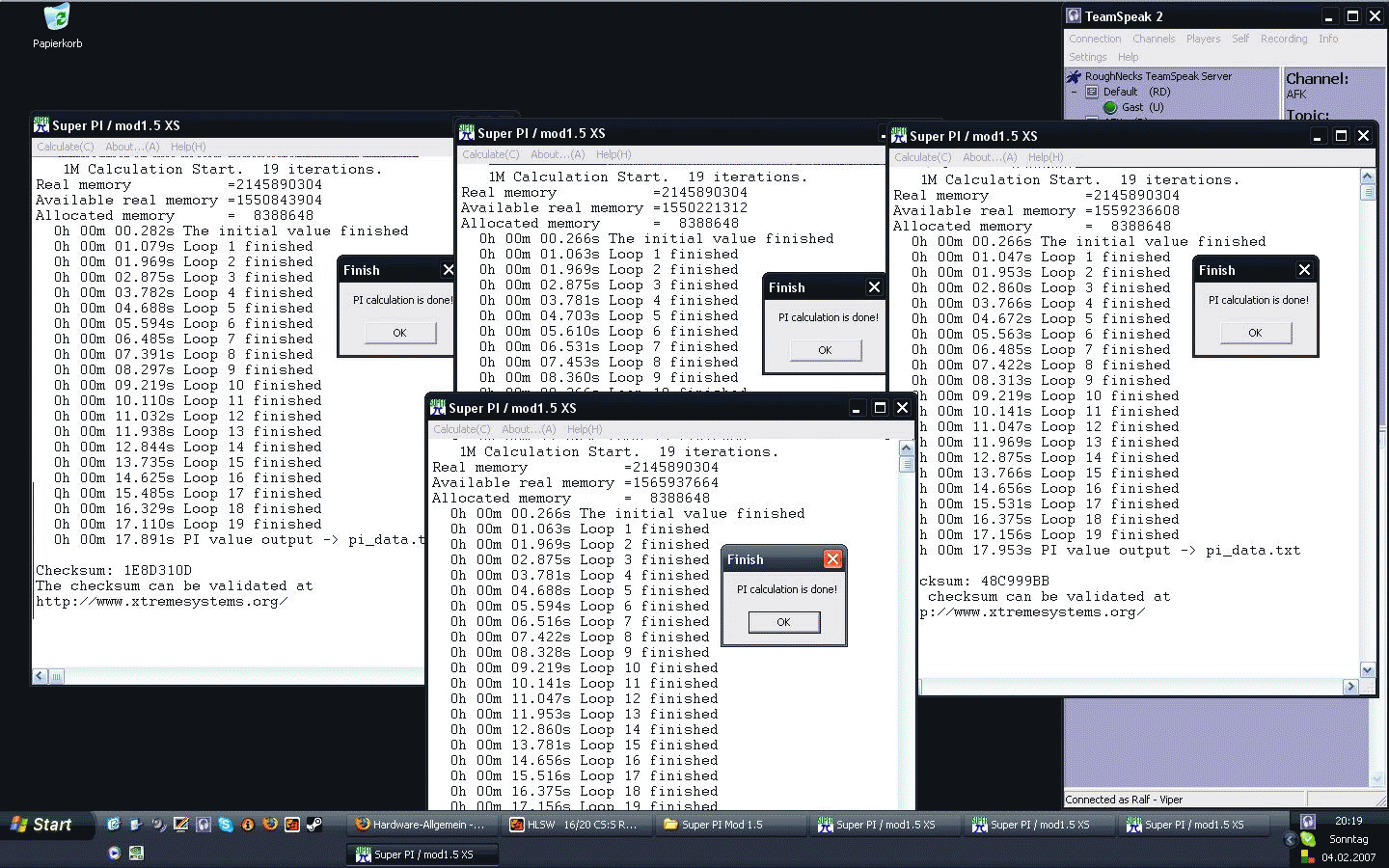Click scroll-down arrow in checksum 48C999BB window
The image size is (1389, 868).
(1367, 670)
